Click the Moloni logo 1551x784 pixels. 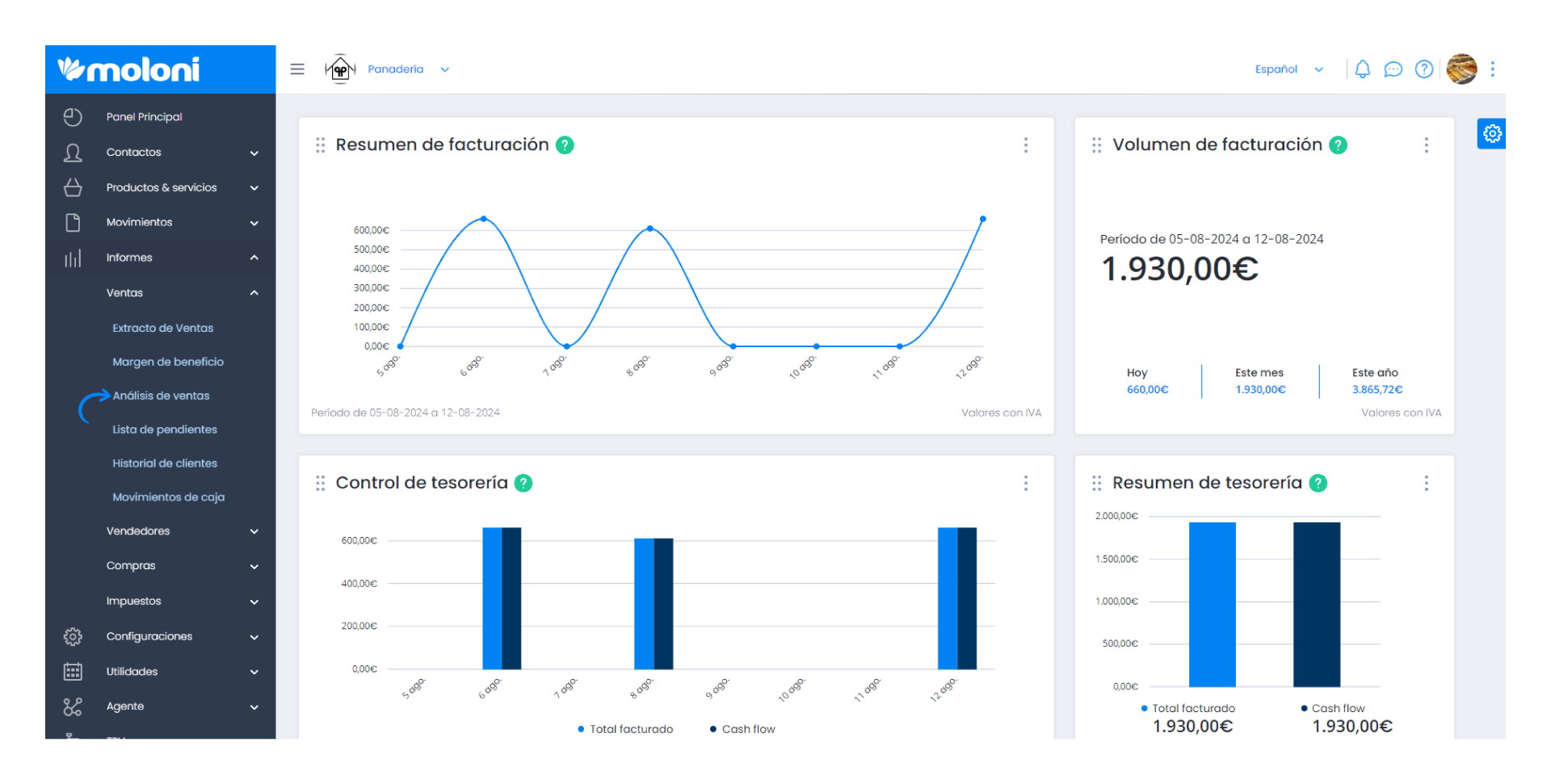pos(129,69)
